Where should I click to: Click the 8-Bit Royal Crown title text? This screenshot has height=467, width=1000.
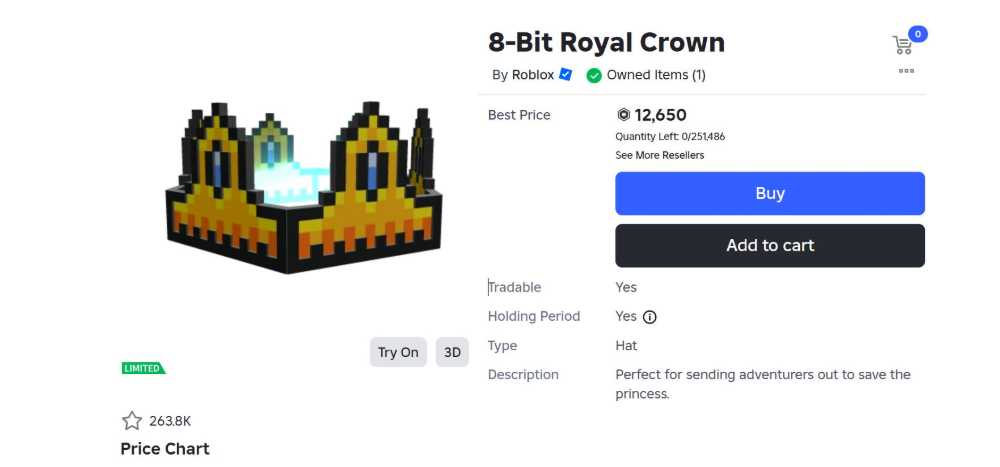click(606, 43)
